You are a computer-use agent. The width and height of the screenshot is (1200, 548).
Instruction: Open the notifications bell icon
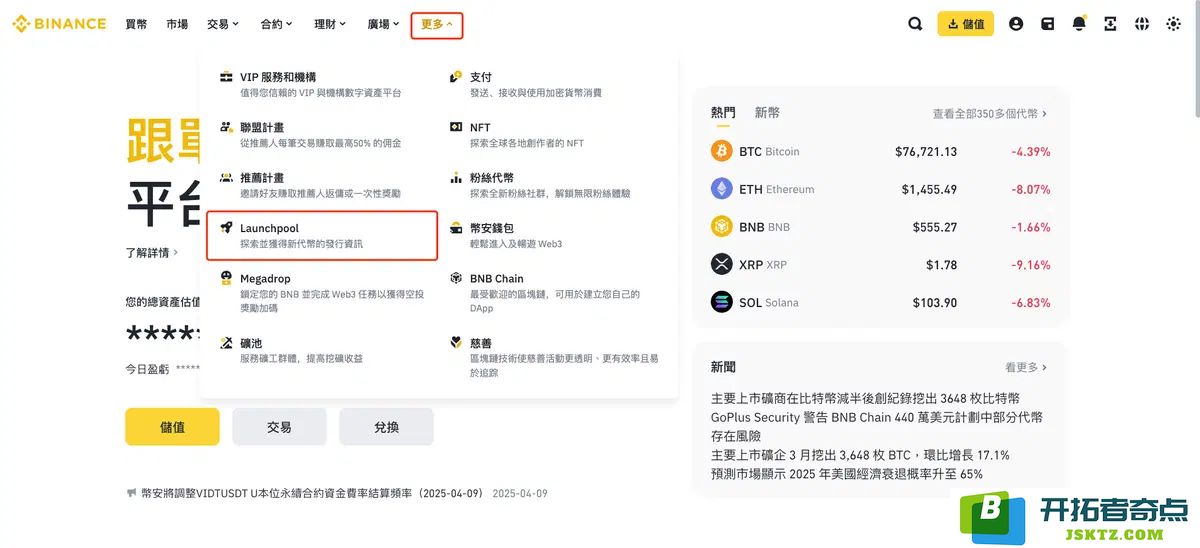[x=1079, y=24]
